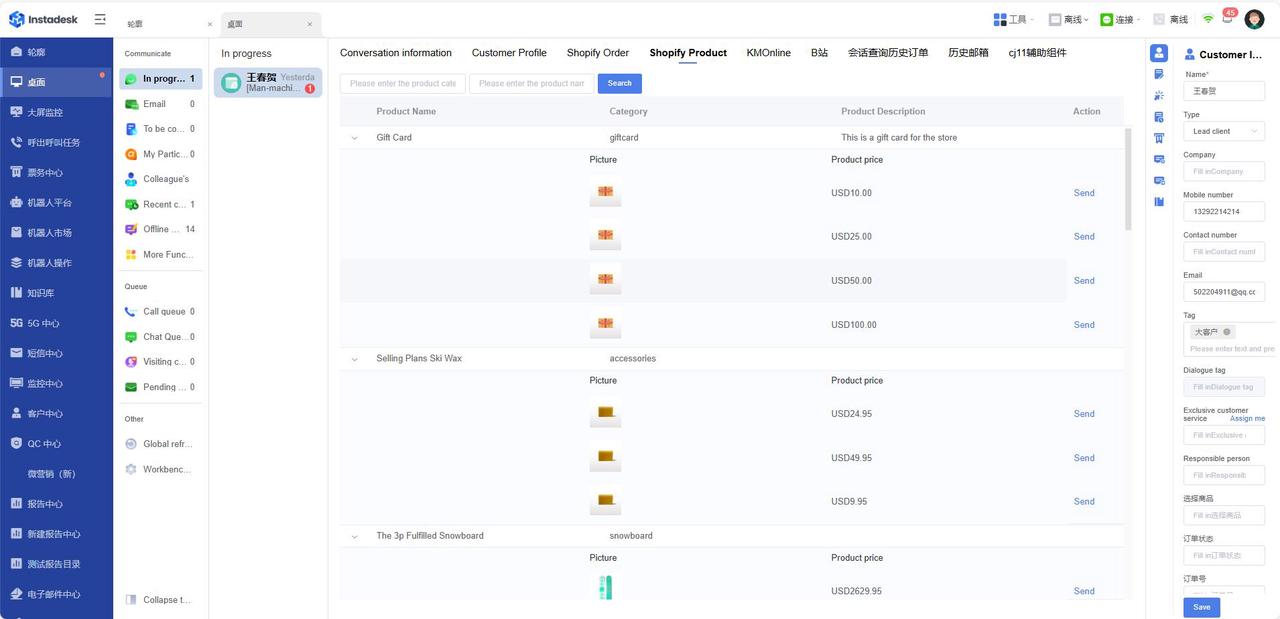Click the Save button in customer panel
Image resolution: width=1280 pixels, height=619 pixels.
pyautogui.click(x=1201, y=607)
